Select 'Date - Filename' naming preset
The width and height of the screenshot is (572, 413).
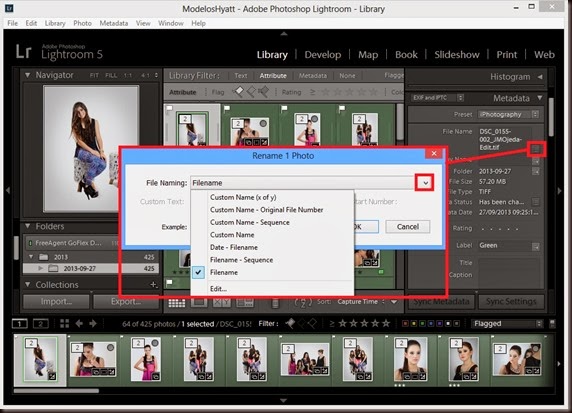click(x=233, y=247)
